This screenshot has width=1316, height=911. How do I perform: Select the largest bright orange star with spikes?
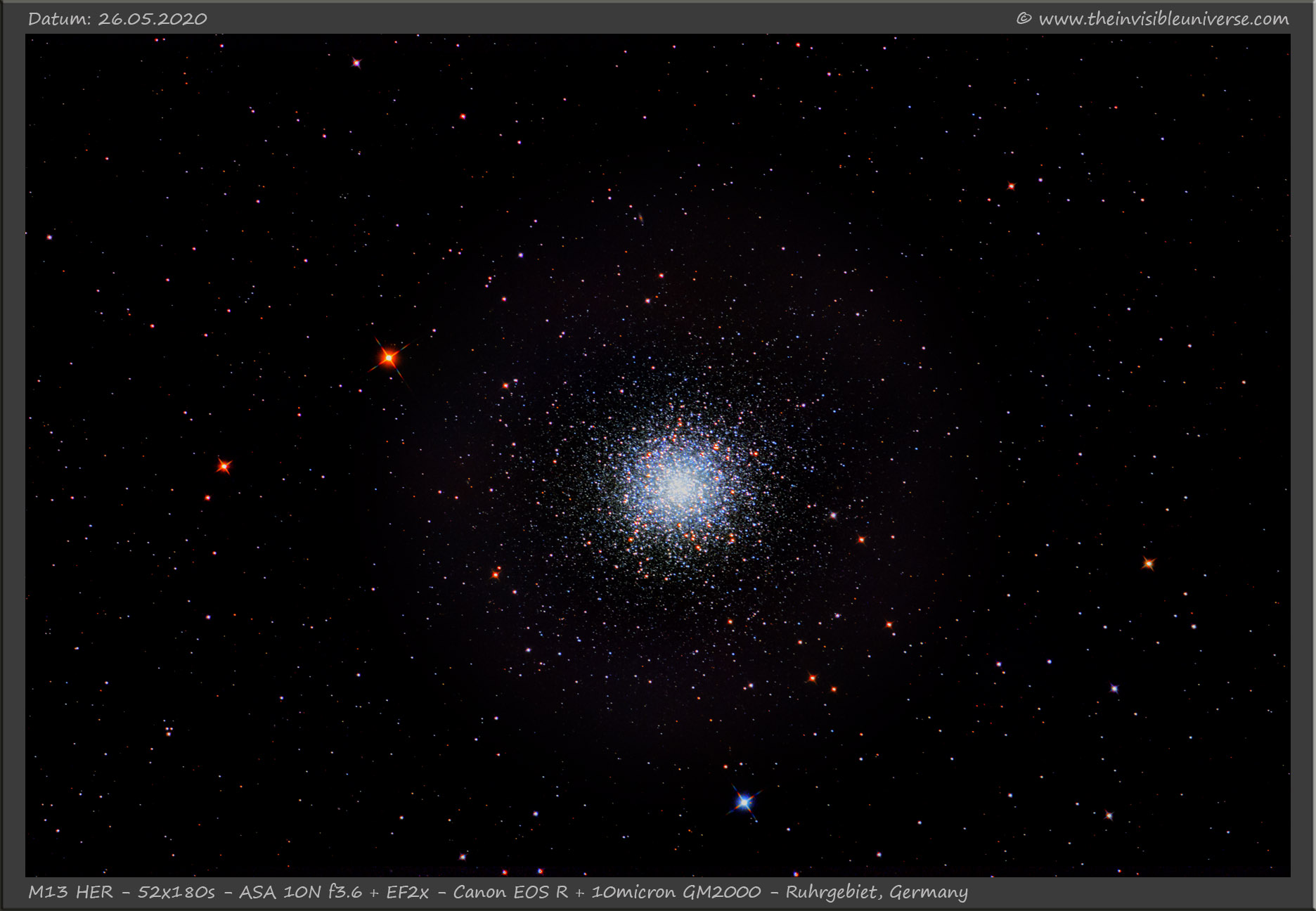click(x=388, y=358)
